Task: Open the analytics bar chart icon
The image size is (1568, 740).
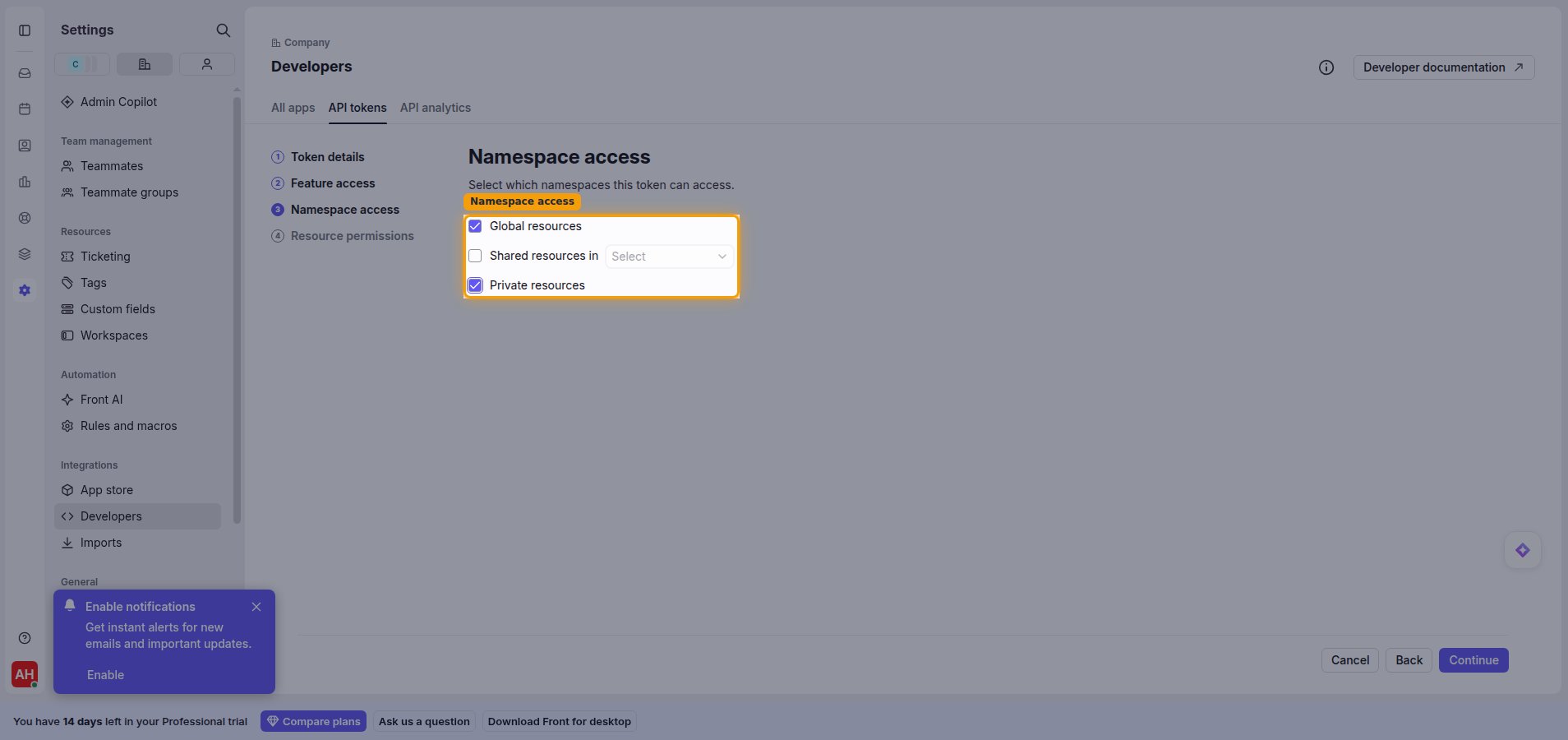Action: [x=25, y=182]
